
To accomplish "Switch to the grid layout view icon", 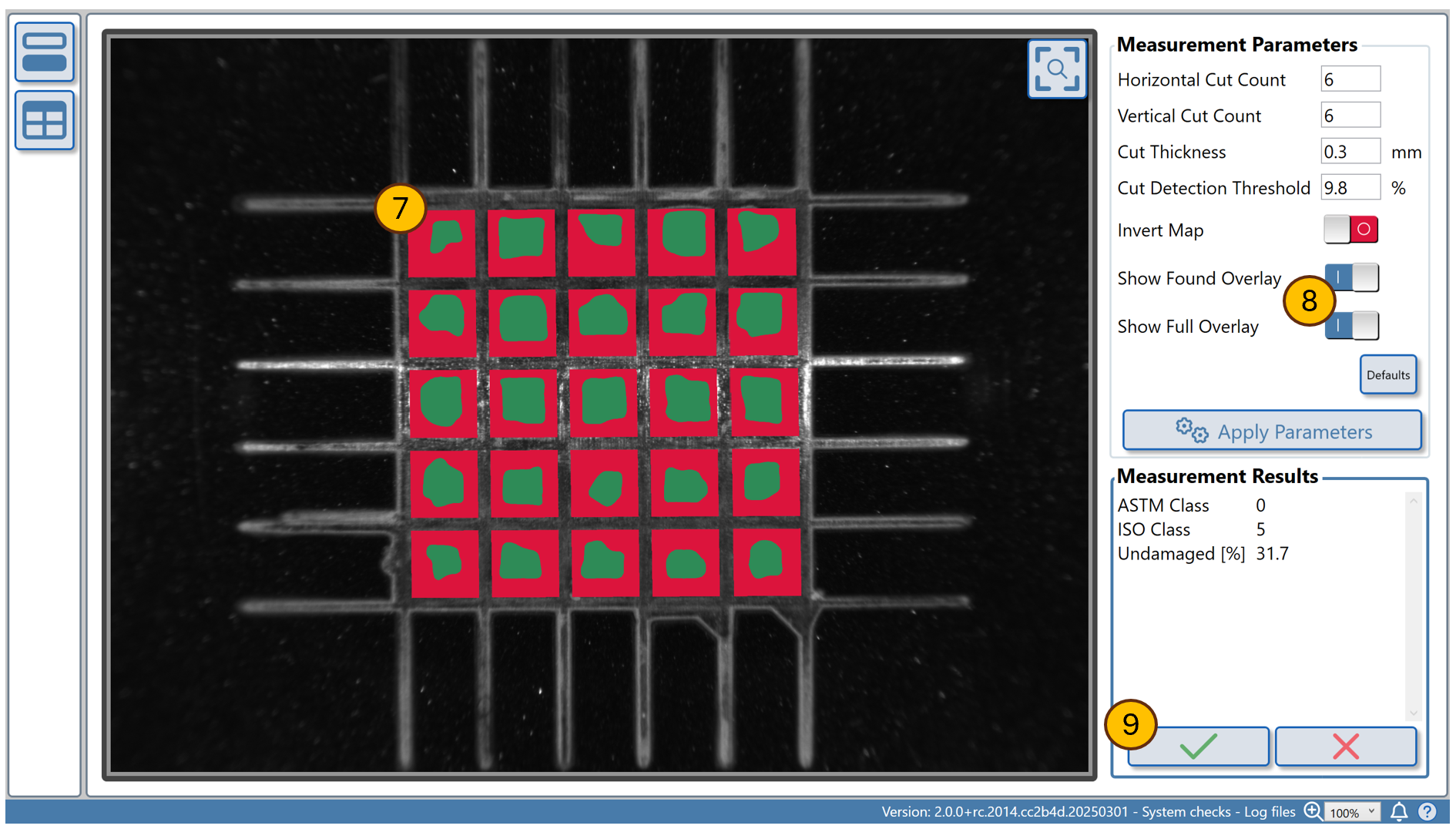I will 44,121.
